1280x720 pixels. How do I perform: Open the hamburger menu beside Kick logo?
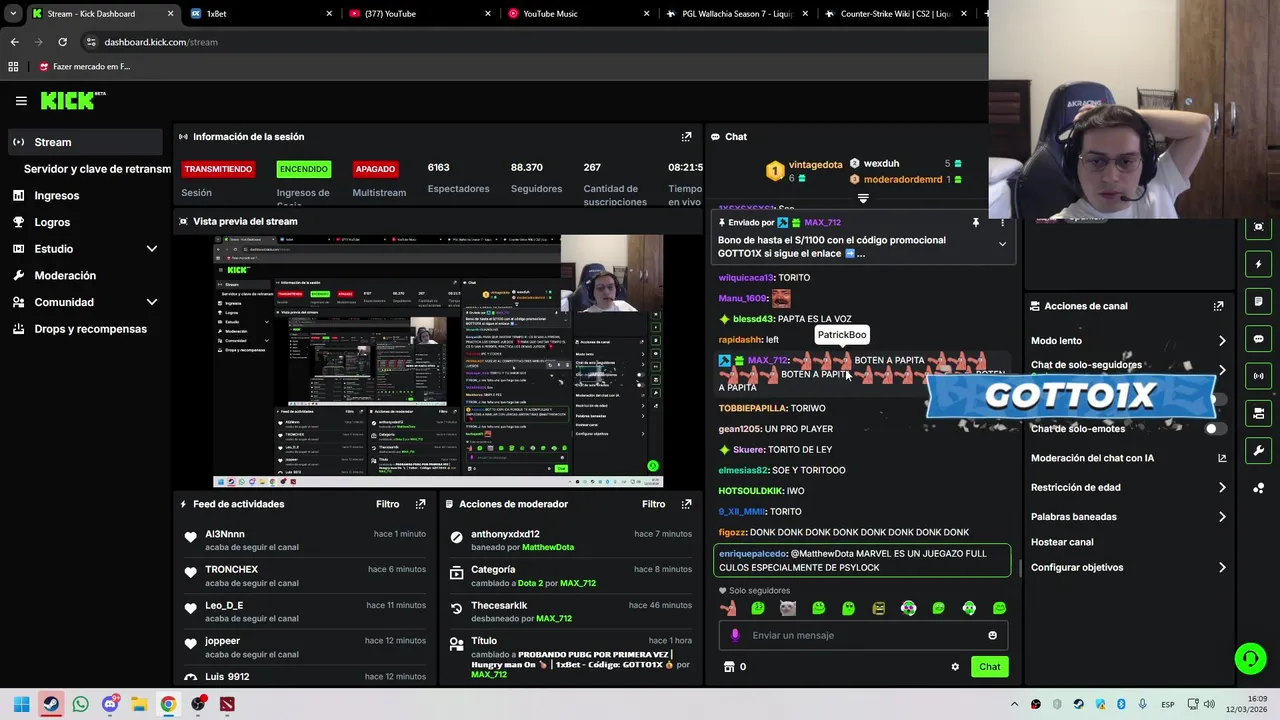click(x=21, y=100)
